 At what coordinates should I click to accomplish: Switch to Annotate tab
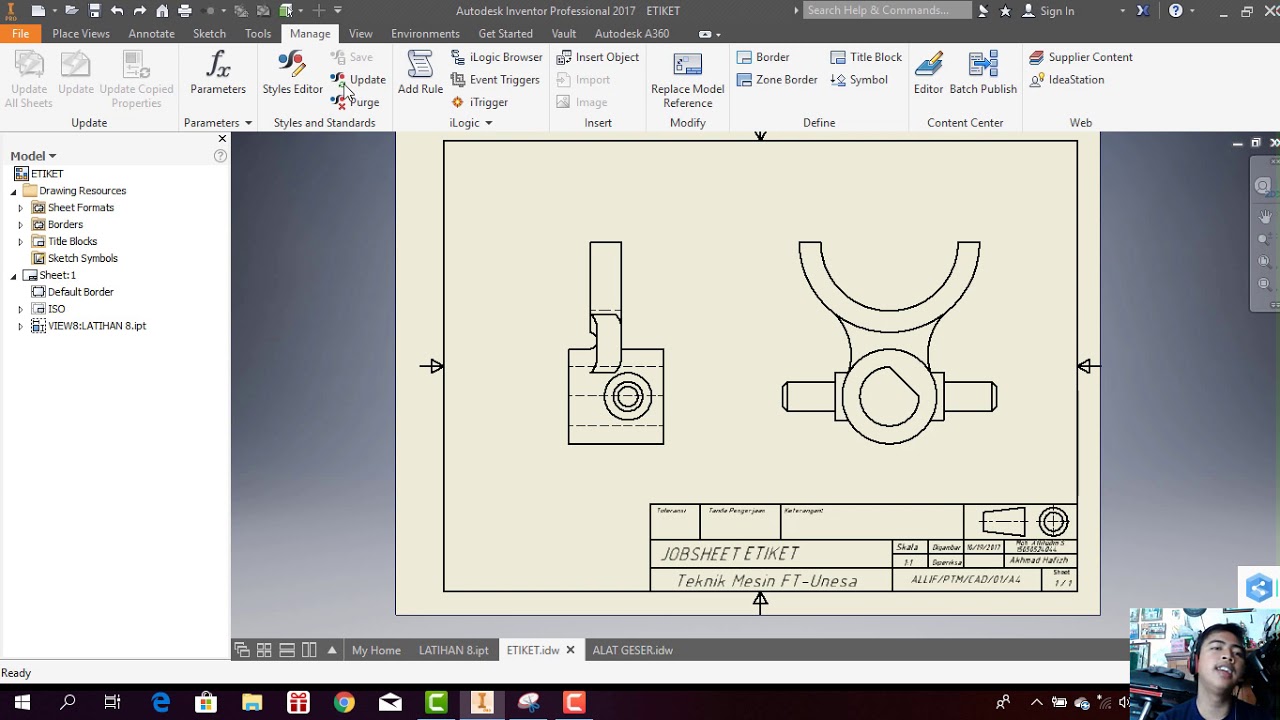151,34
